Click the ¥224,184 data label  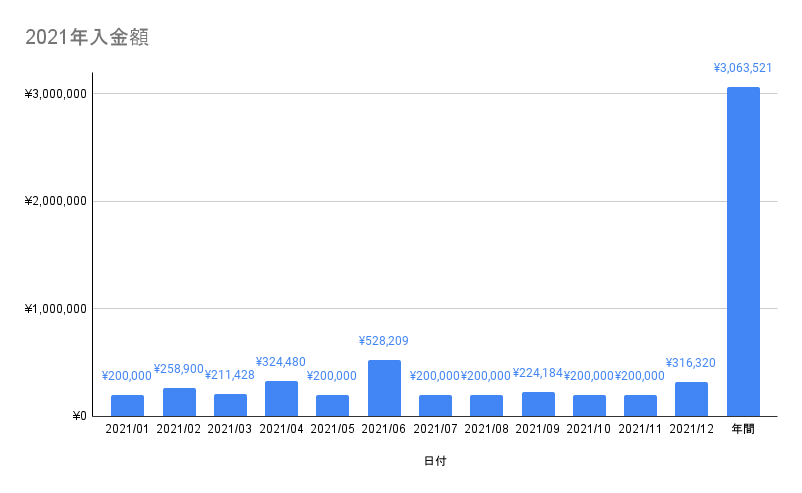538,373
